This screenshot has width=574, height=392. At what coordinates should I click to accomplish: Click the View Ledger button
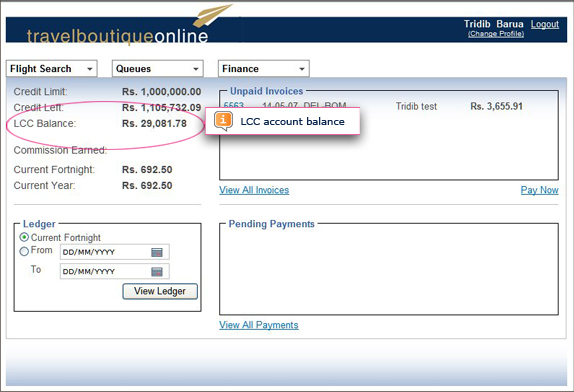coord(160,291)
